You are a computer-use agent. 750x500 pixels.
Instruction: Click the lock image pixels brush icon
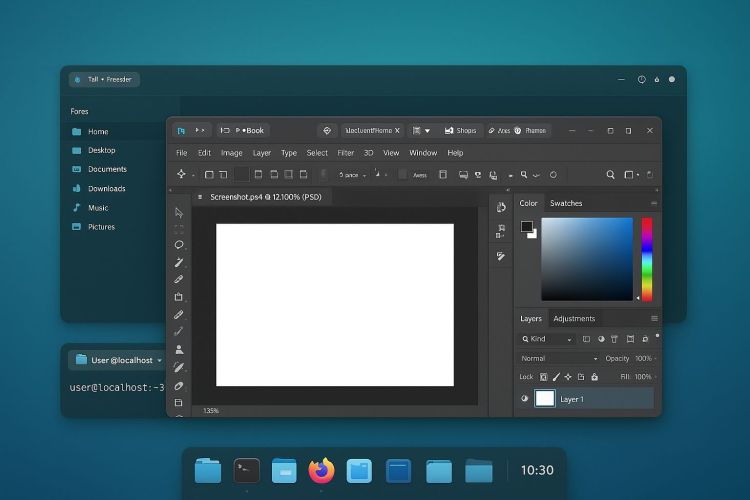(556, 377)
